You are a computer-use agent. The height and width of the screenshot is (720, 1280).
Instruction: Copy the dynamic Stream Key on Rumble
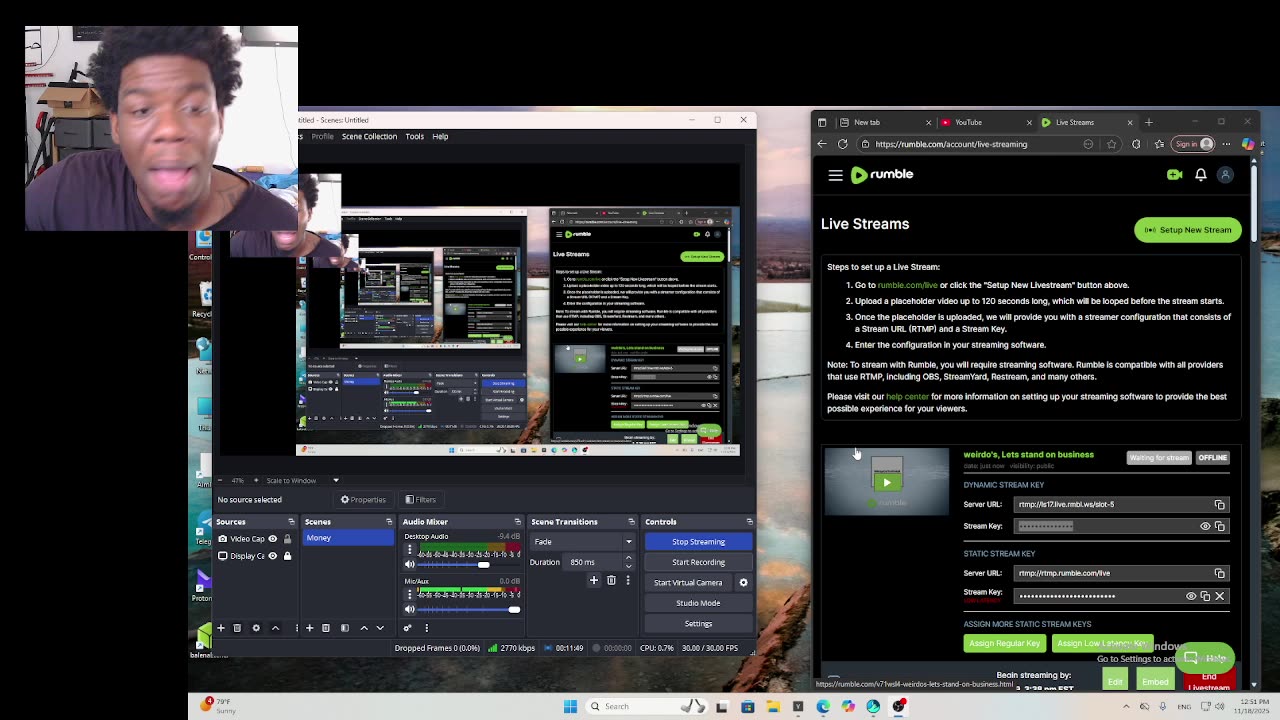(x=1219, y=526)
